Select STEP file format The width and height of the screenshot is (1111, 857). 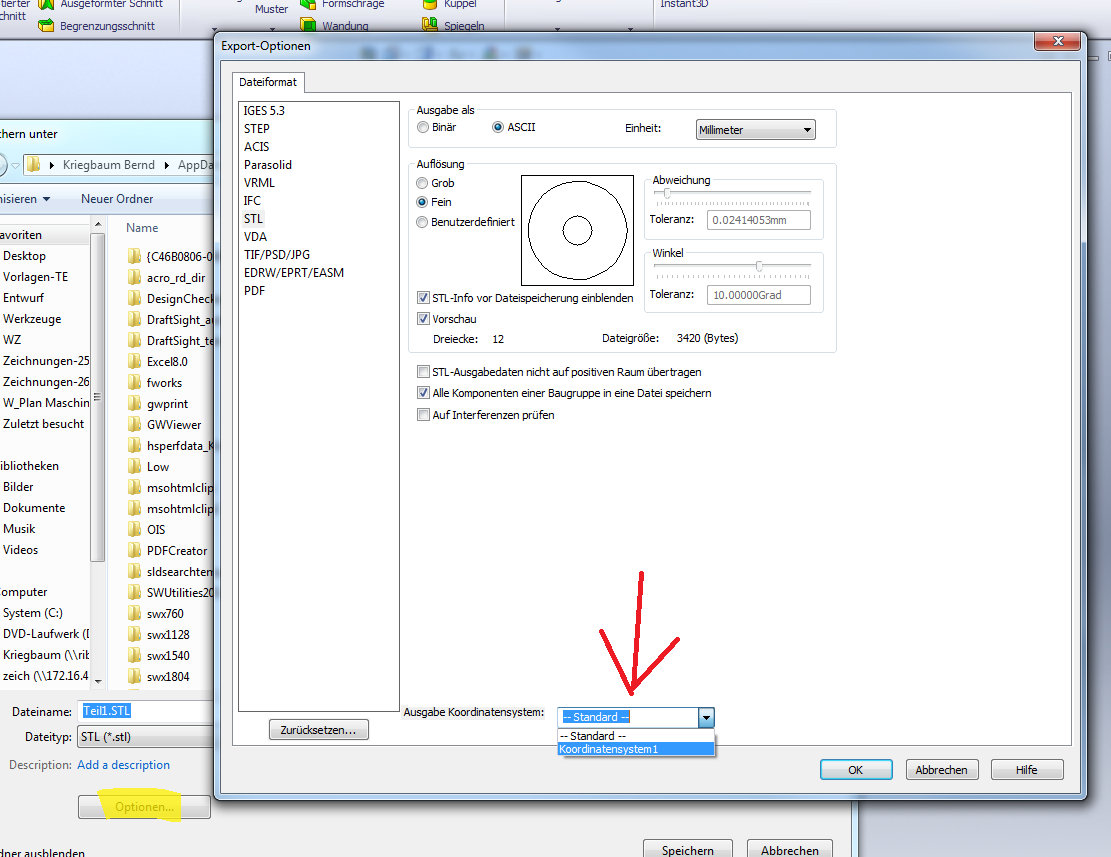coord(256,129)
